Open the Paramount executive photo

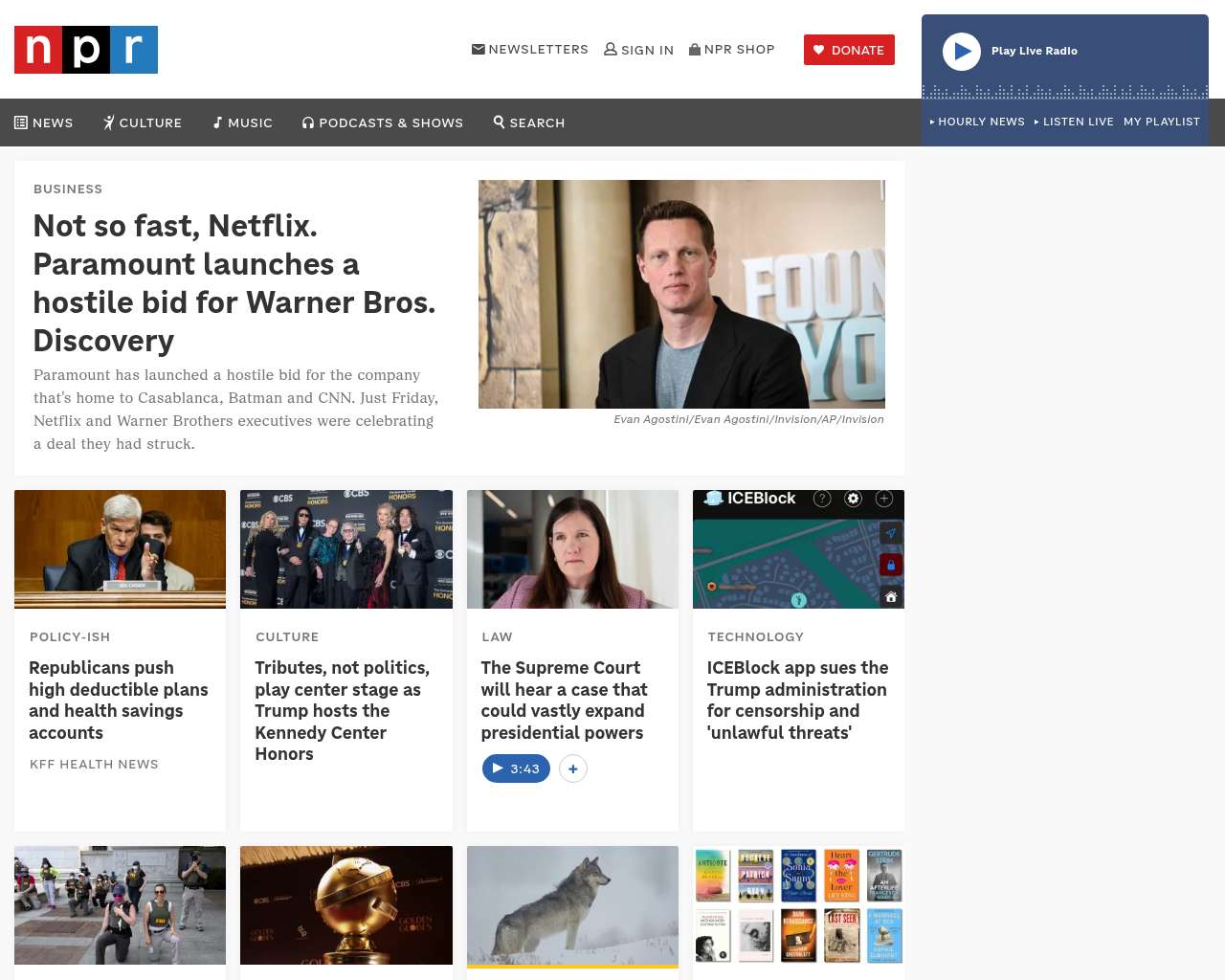(x=681, y=294)
